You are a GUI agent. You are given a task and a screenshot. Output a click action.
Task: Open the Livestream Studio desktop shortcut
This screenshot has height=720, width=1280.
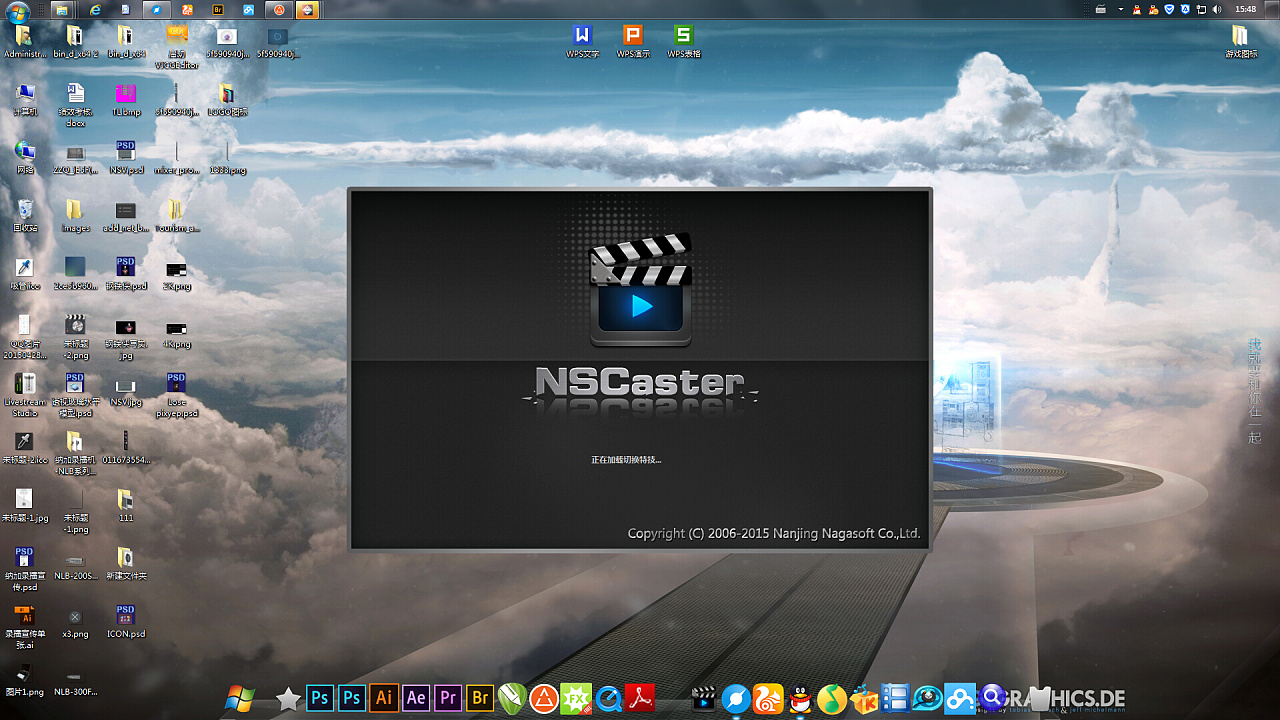click(x=25, y=394)
